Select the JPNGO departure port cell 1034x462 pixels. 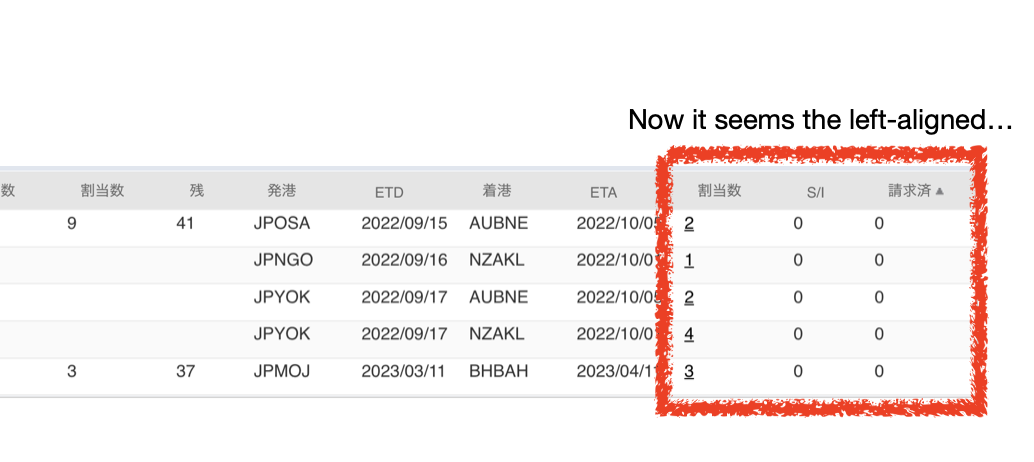pyautogui.click(x=283, y=260)
